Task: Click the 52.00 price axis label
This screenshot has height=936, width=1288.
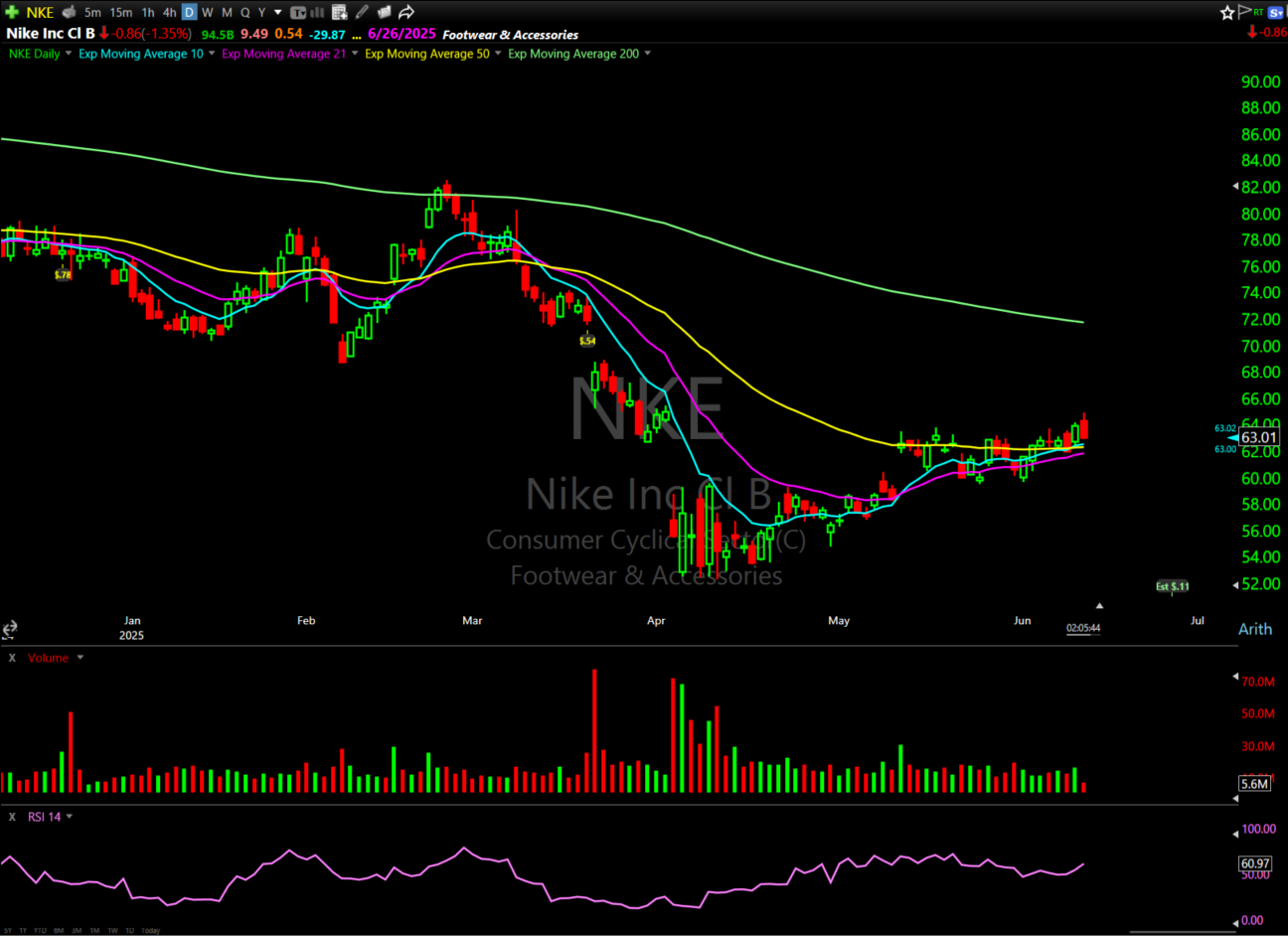Action: click(1260, 583)
